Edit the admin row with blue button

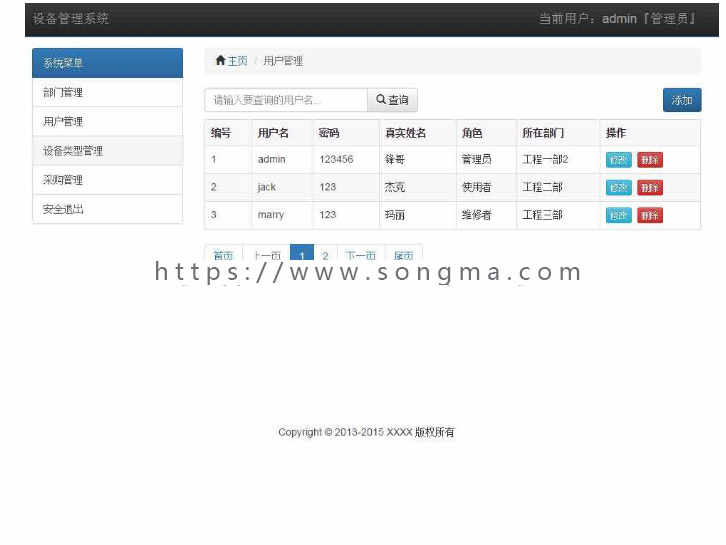tap(619, 160)
